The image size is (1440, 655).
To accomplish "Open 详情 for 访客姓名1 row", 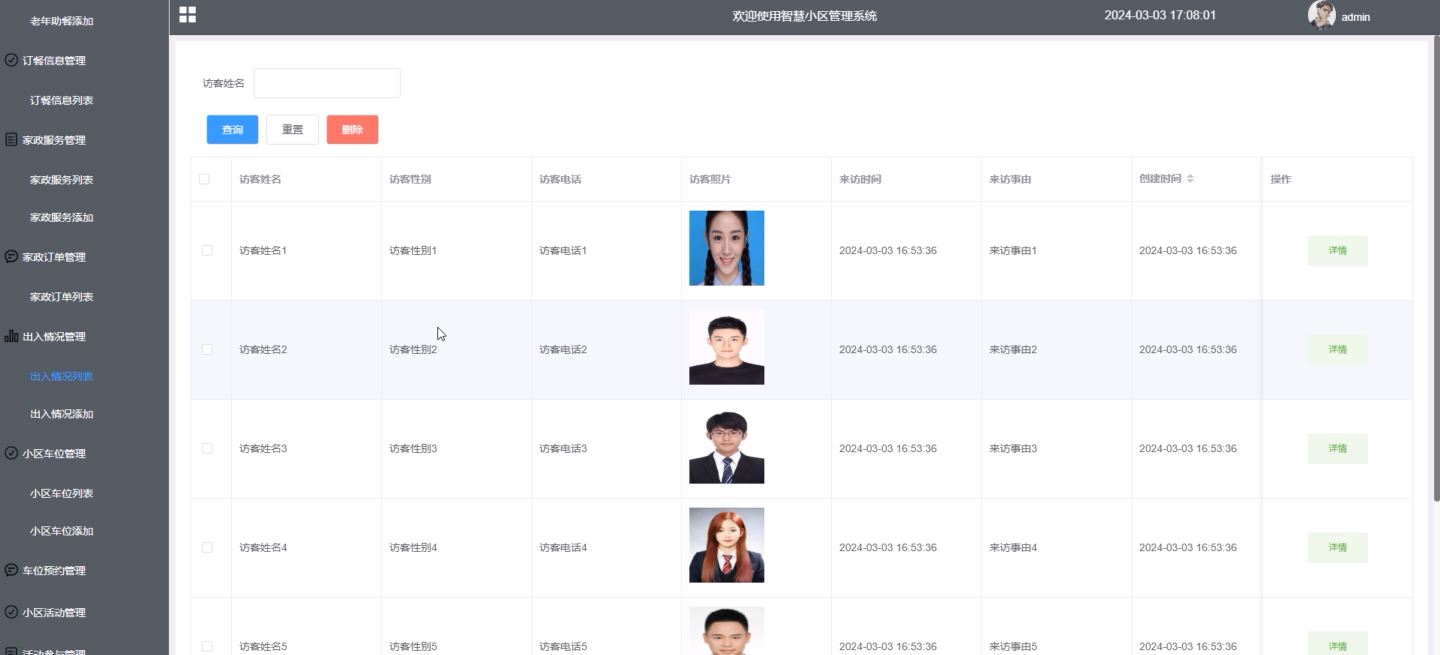I will (1337, 251).
